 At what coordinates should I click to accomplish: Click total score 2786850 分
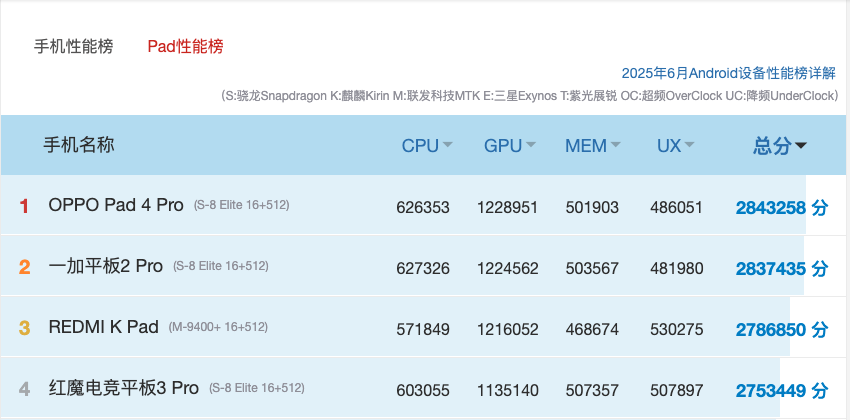[781, 329]
